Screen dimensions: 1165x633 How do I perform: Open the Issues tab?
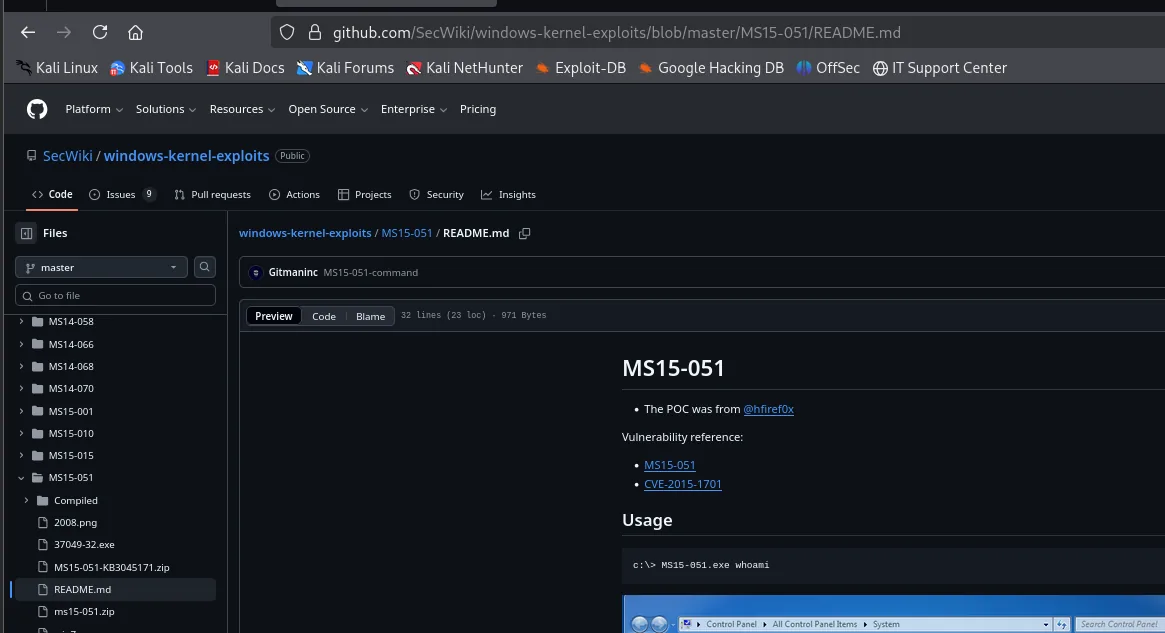click(122, 195)
